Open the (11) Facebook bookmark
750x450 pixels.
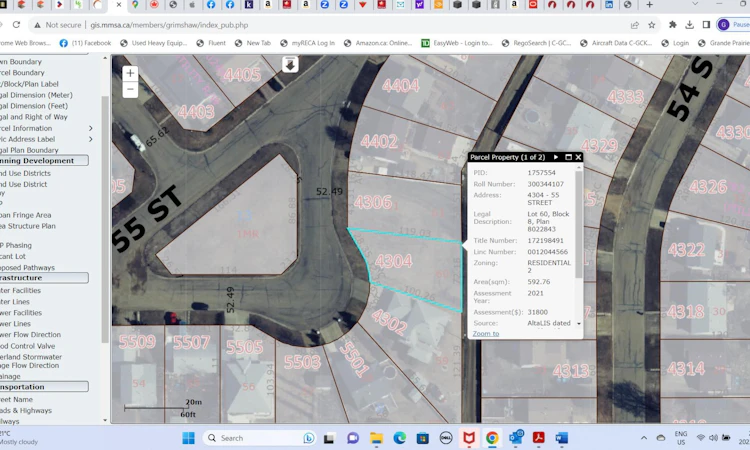[x=85, y=43]
